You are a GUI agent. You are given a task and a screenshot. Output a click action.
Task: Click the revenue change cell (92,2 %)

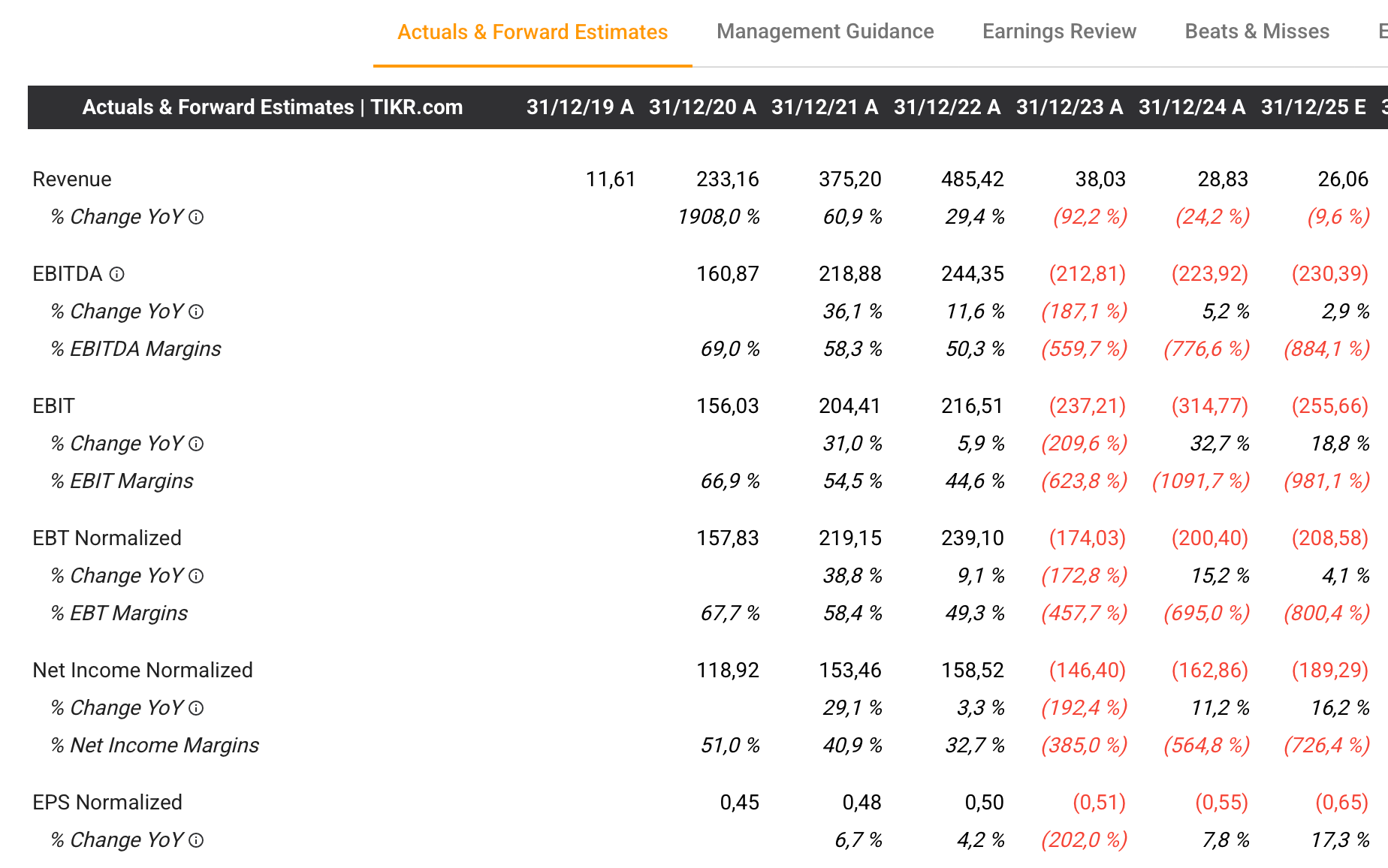(x=1091, y=217)
